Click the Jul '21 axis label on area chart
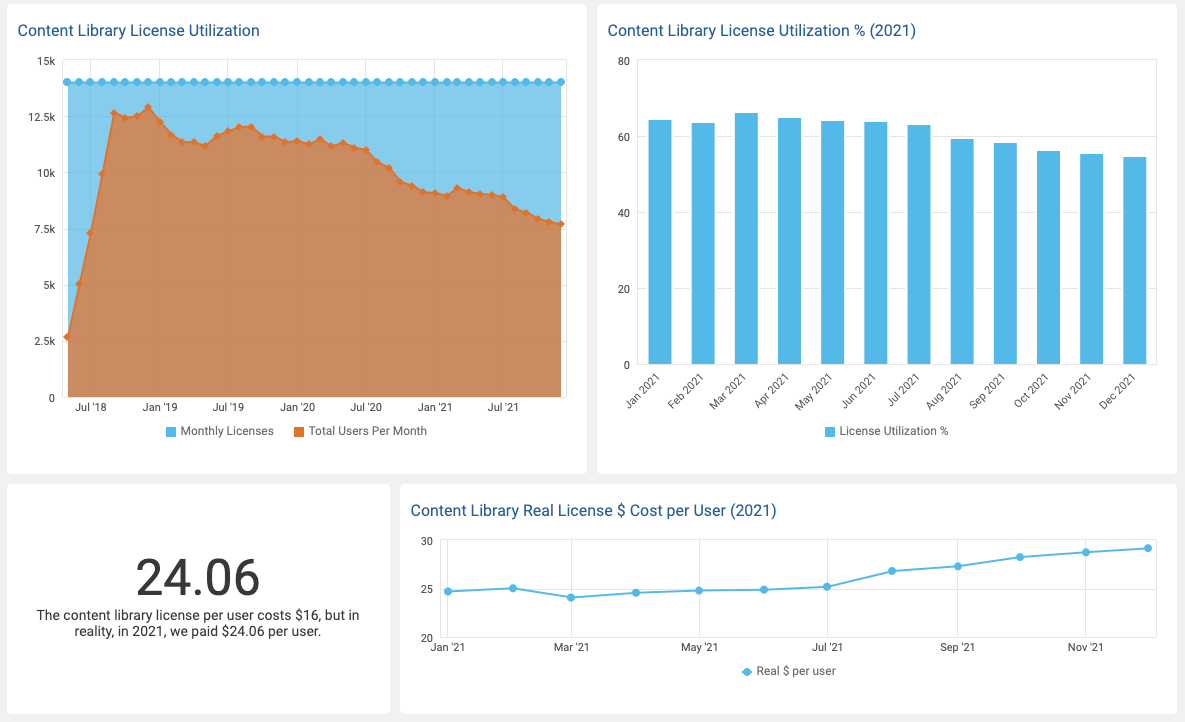 click(x=504, y=407)
